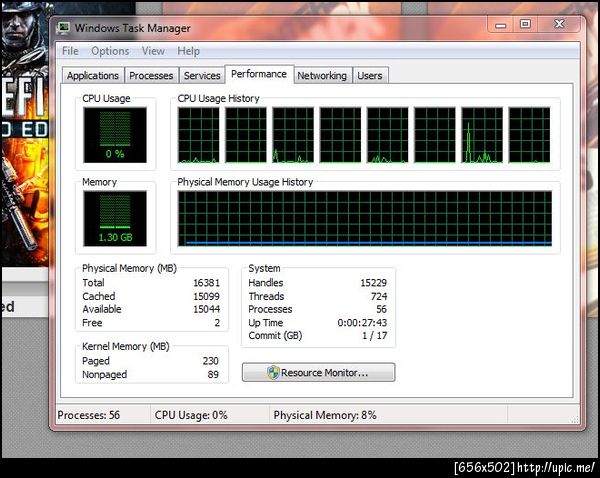Click the first CPU usage history graph
The height and width of the screenshot is (478, 600).
(199, 135)
